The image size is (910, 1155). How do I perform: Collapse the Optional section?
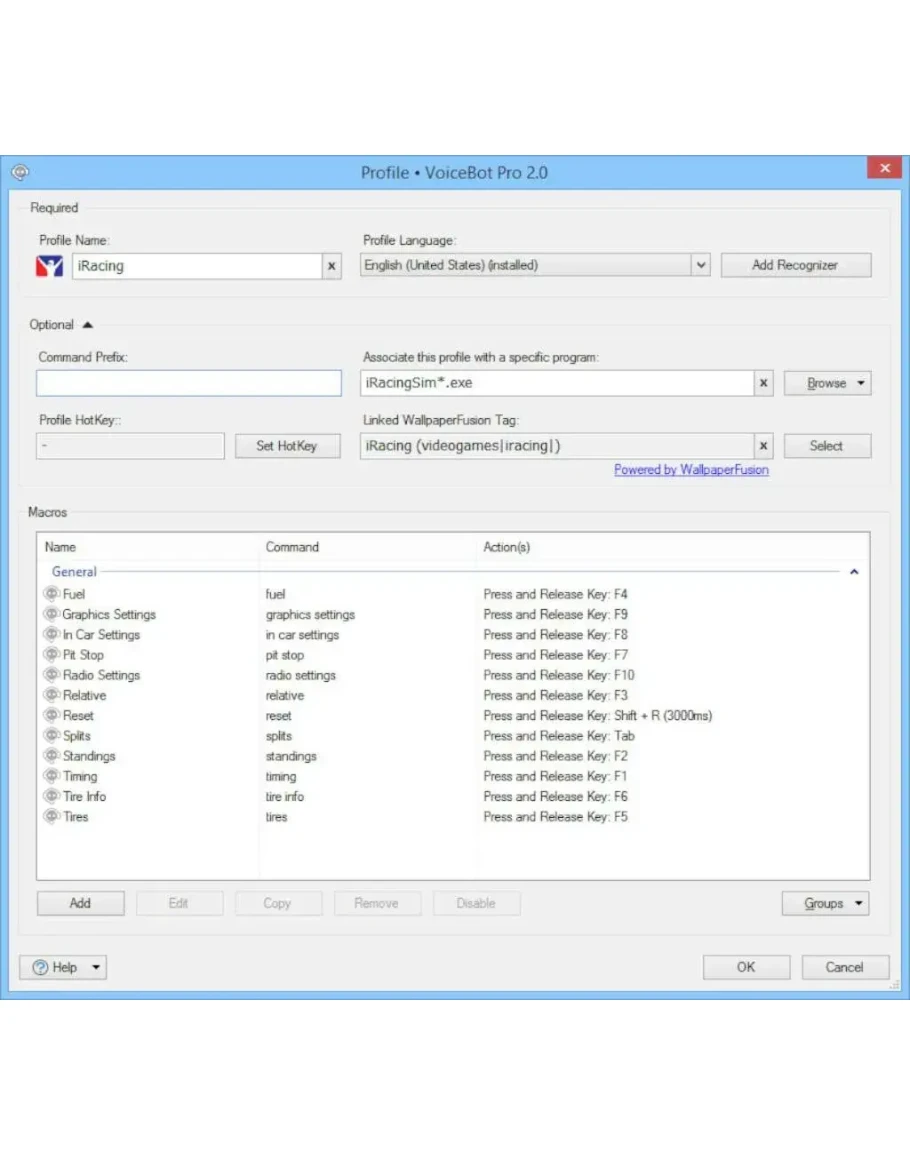pos(88,325)
